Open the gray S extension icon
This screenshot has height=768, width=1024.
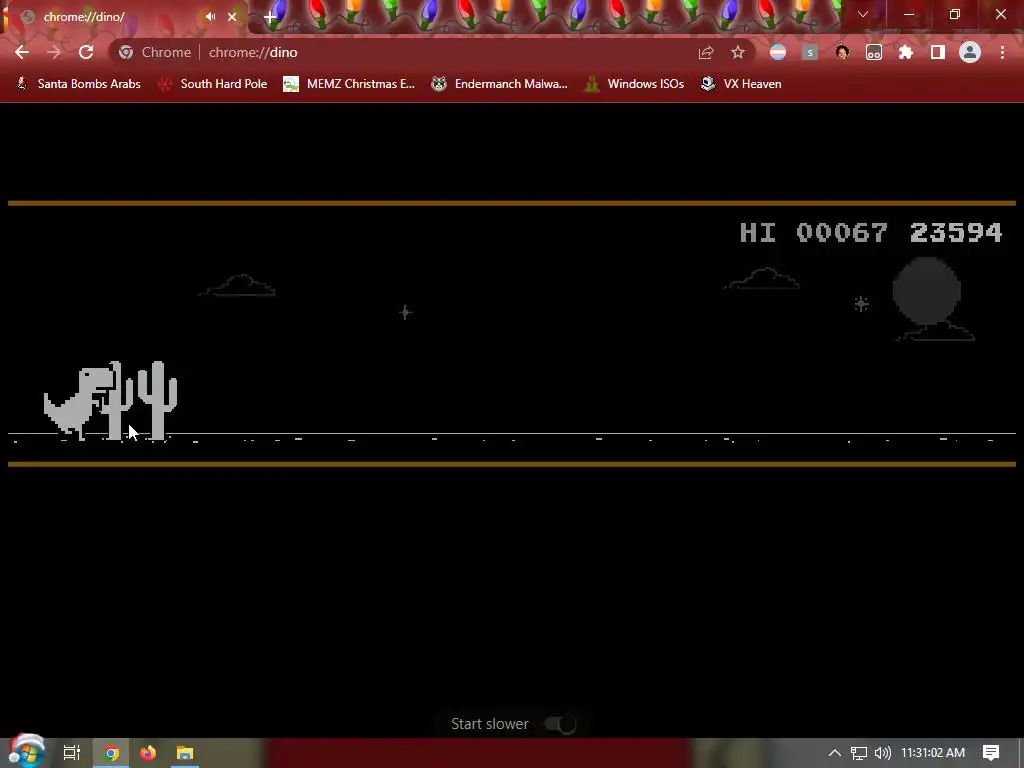[810, 52]
